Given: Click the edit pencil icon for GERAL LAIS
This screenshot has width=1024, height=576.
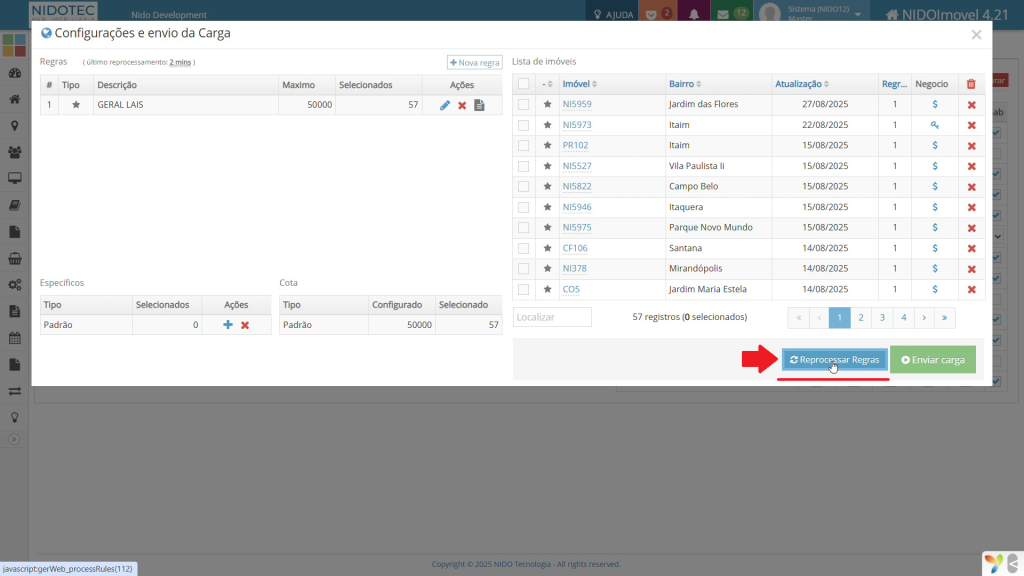Looking at the screenshot, I should click(x=445, y=105).
